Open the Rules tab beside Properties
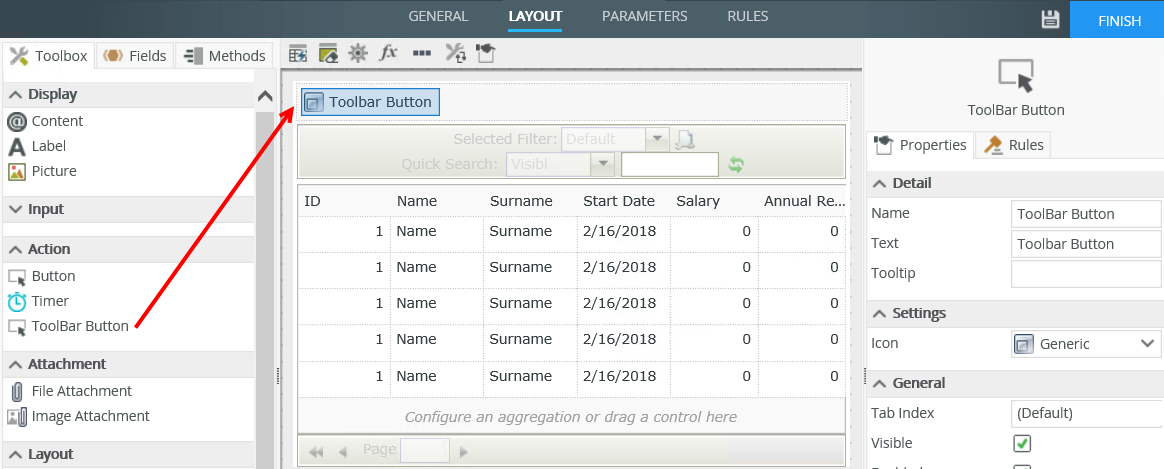The image size is (1164, 469). (1014, 145)
